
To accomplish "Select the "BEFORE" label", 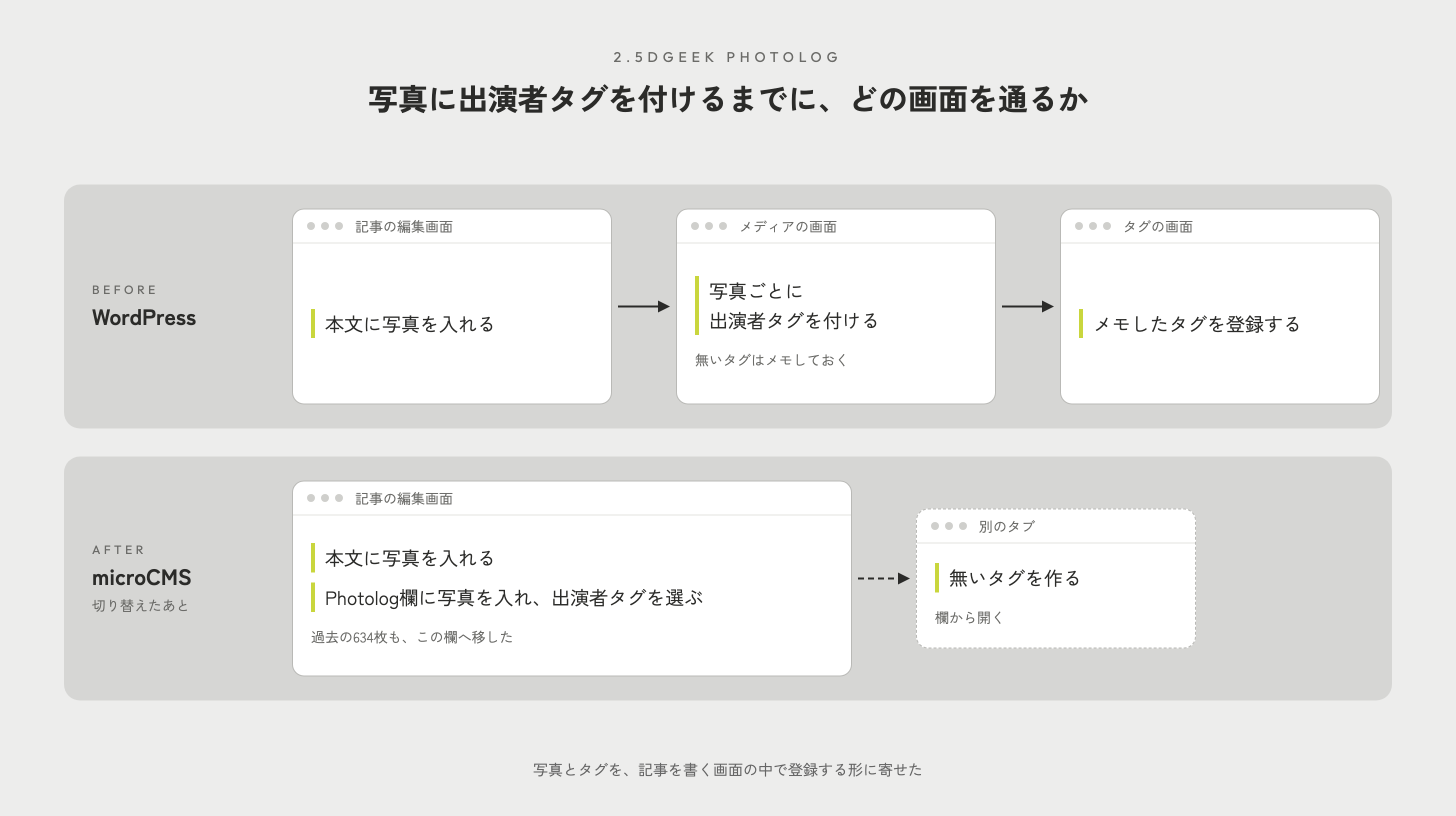I will [124, 290].
